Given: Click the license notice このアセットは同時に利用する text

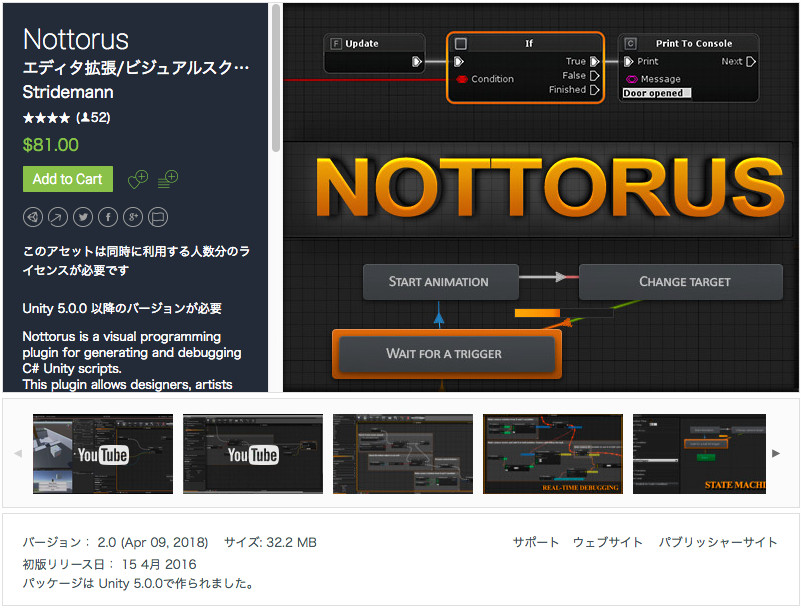Looking at the screenshot, I should (136, 261).
